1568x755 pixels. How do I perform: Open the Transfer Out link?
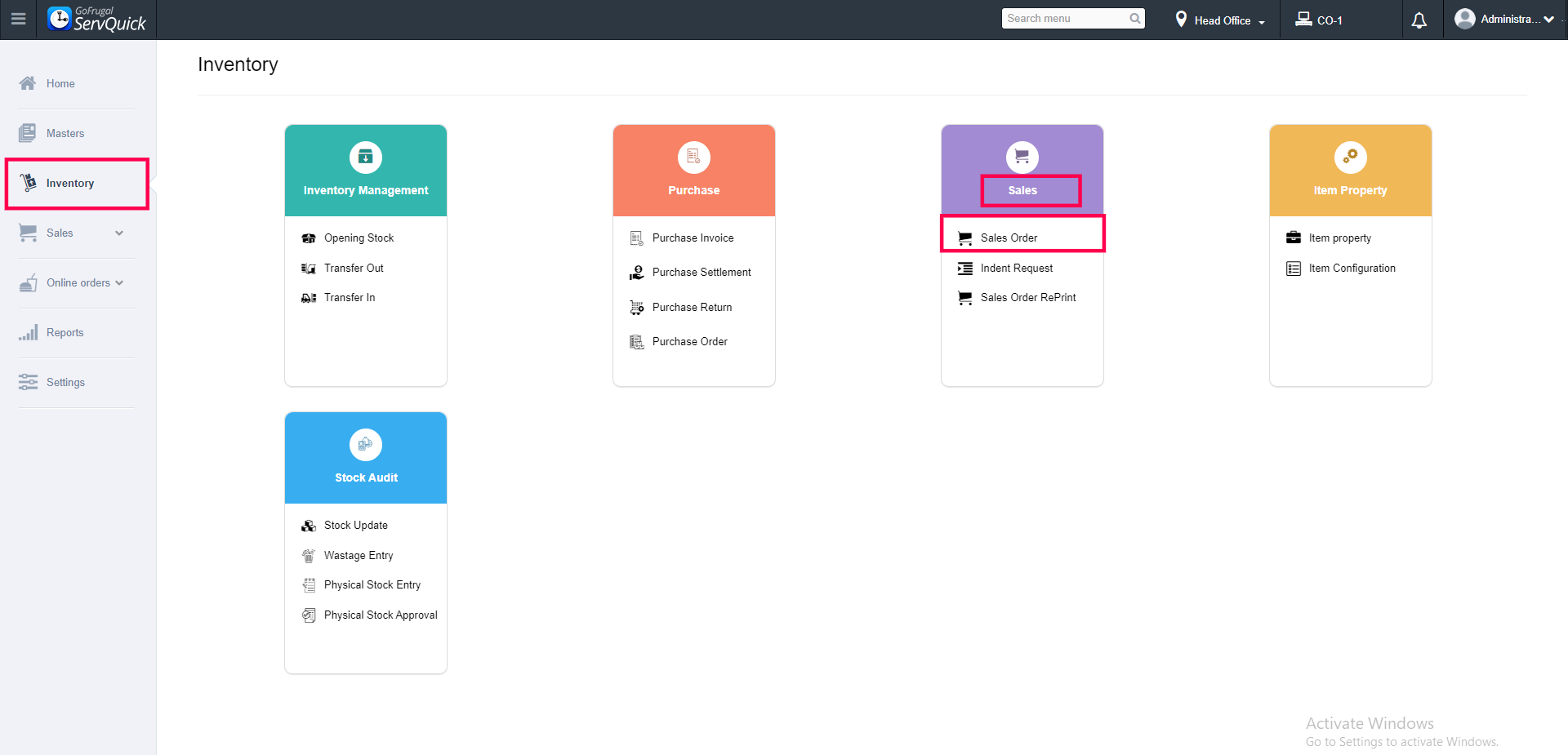click(x=354, y=269)
